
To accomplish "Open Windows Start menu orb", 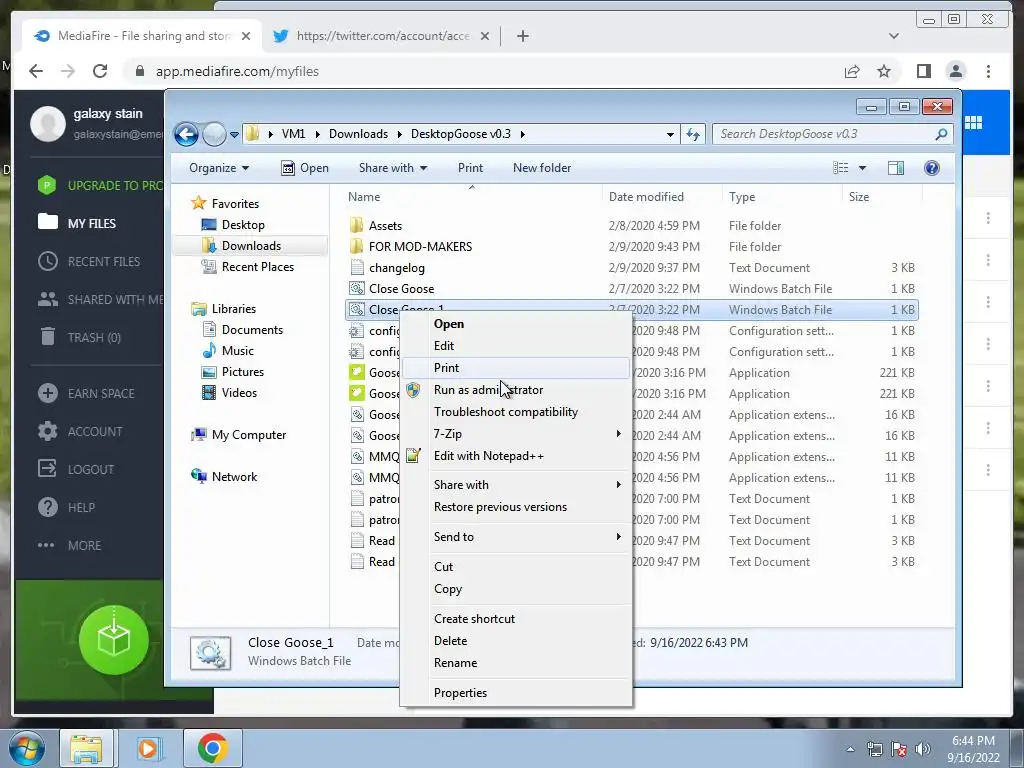I will pyautogui.click(x=26, y=748).
